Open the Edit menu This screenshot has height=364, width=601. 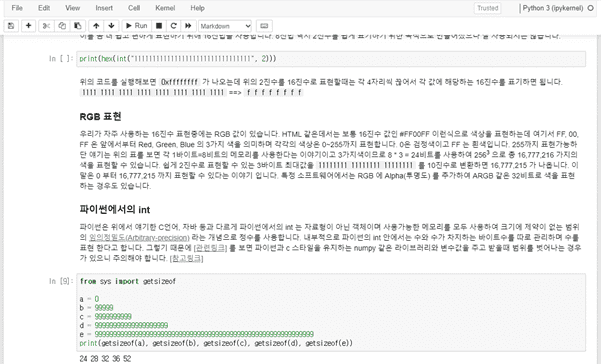coord(44,8)
